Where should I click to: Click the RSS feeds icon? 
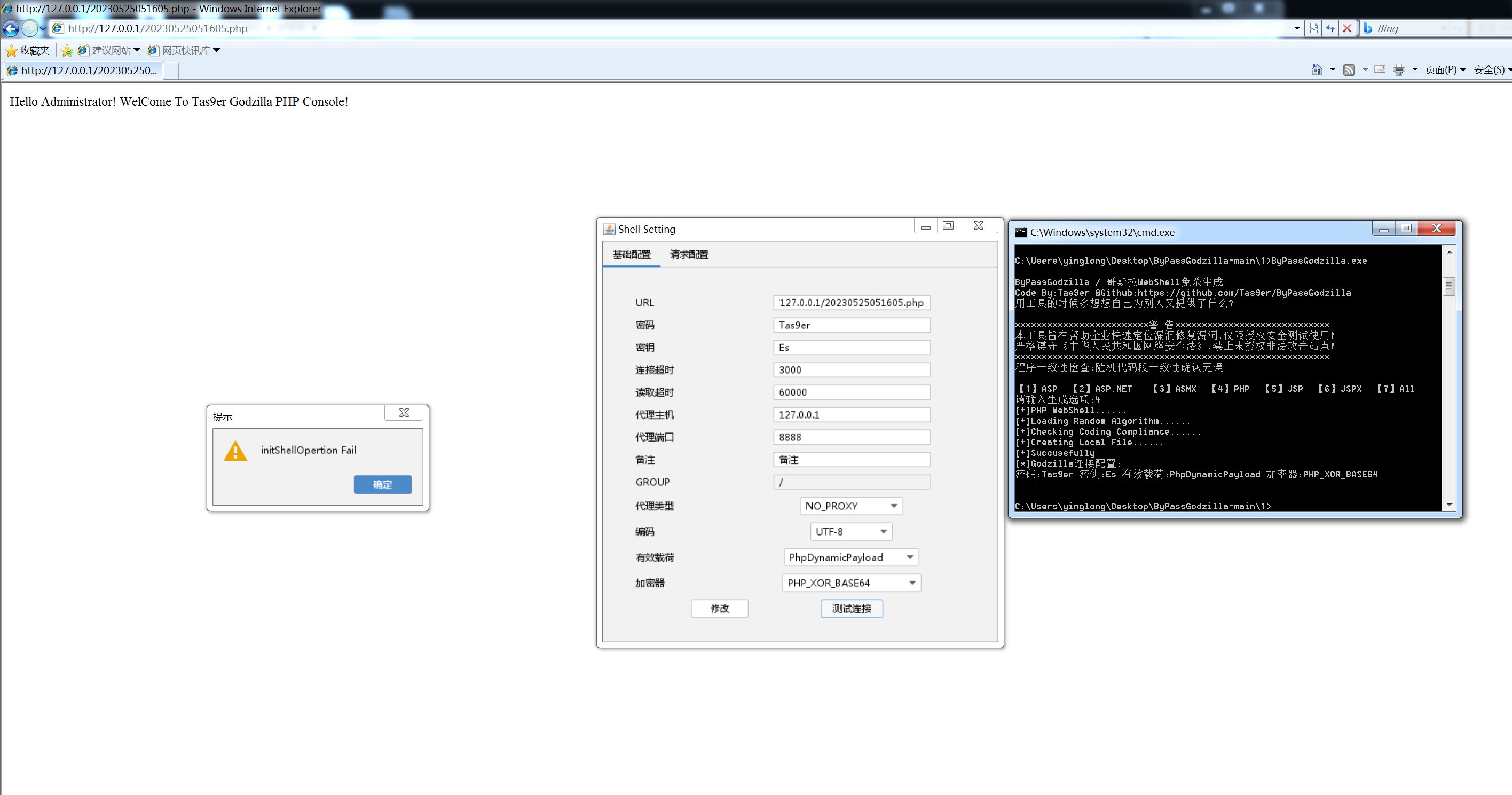(x=1350, y=69)
